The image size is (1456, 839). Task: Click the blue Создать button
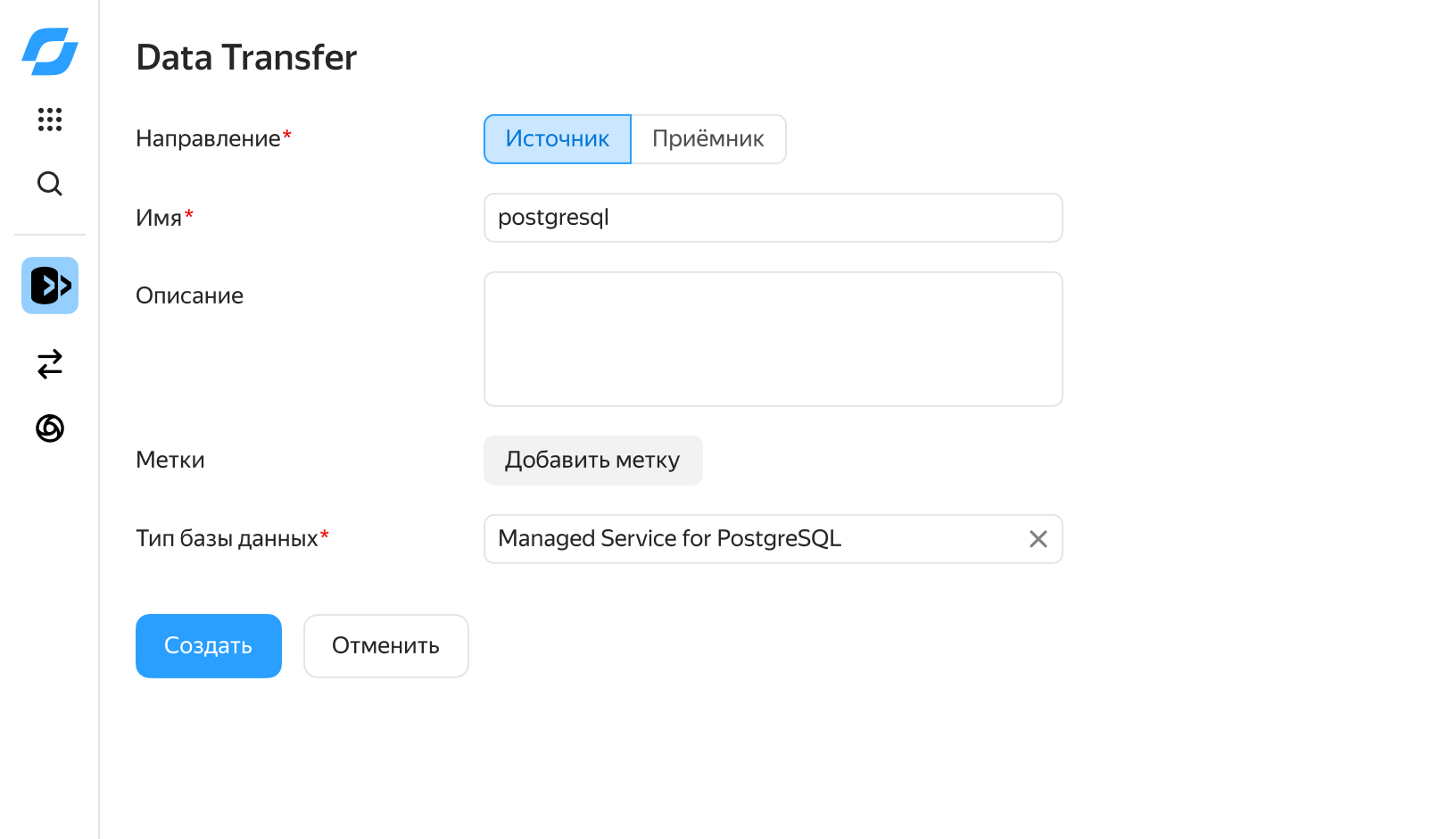tap(209, 646)
